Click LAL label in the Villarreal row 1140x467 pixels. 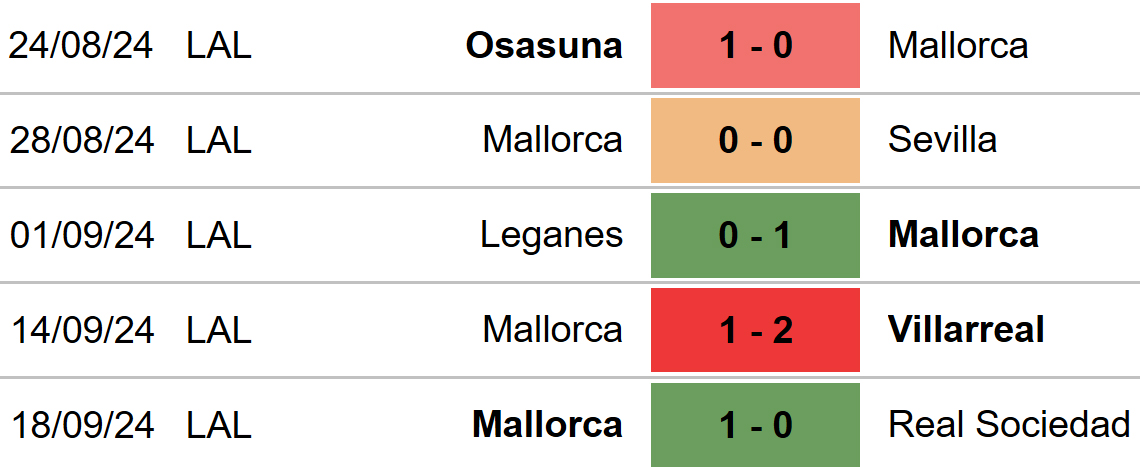click(219, 330)
